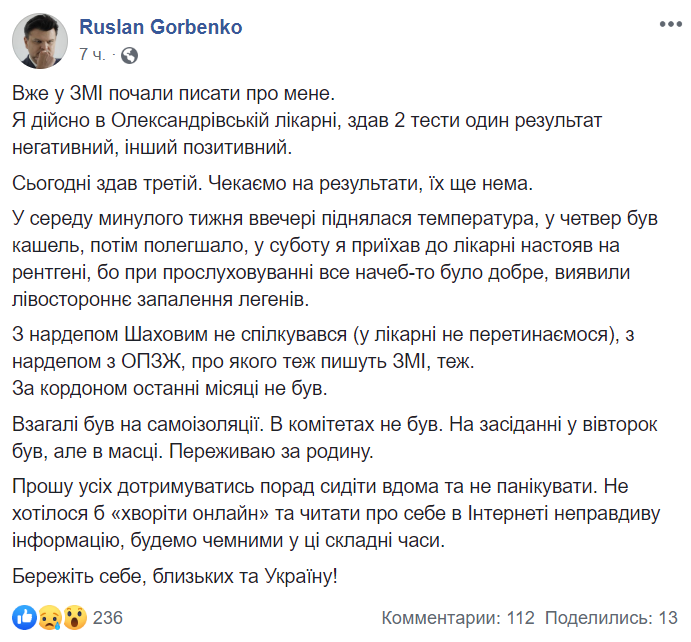Screen dimensions: 691x642
Task: Open the post options three-dot menu
Action: 670,24
